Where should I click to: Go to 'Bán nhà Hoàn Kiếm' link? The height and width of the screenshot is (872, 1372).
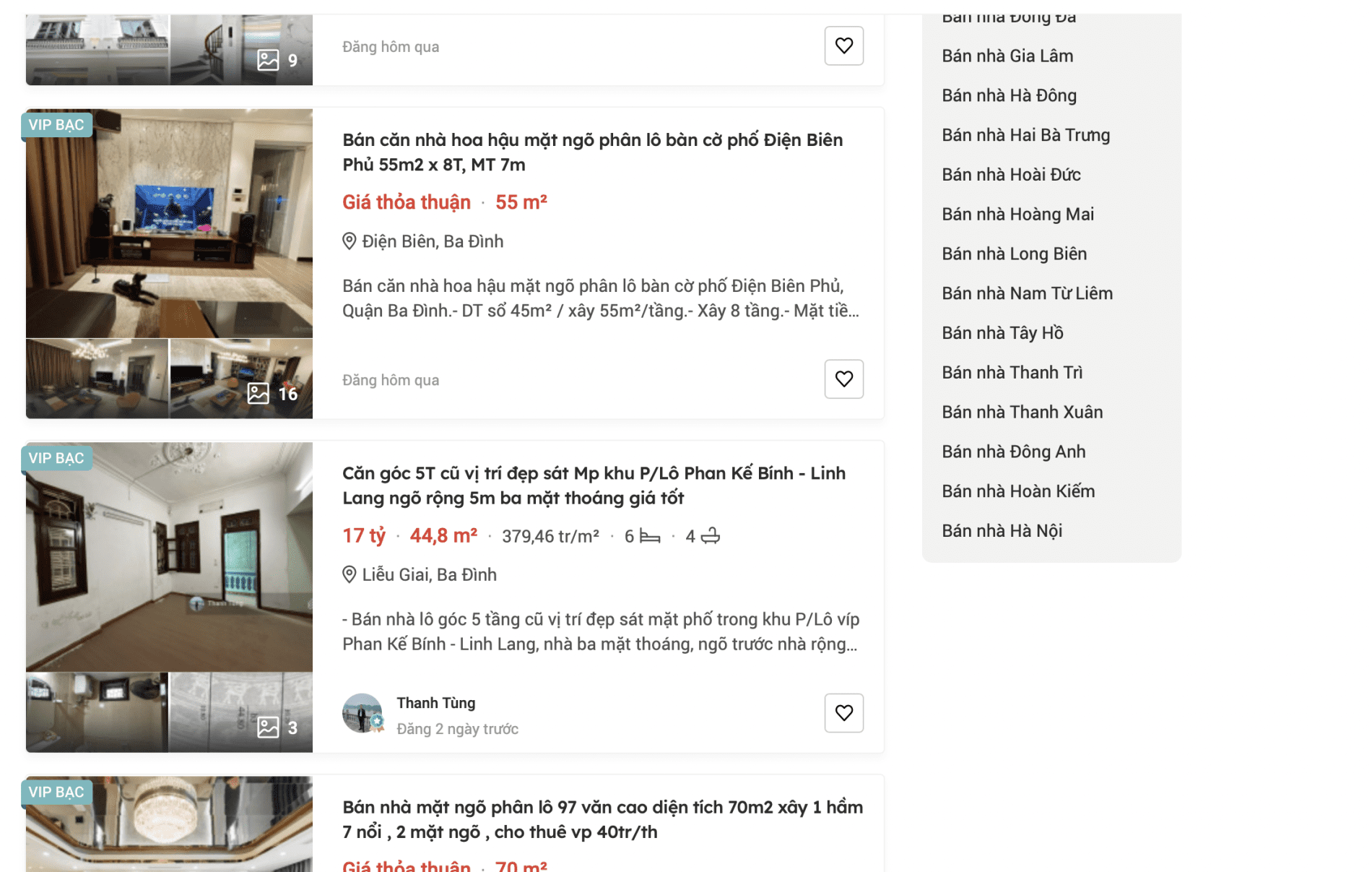tap(1018, 491)
